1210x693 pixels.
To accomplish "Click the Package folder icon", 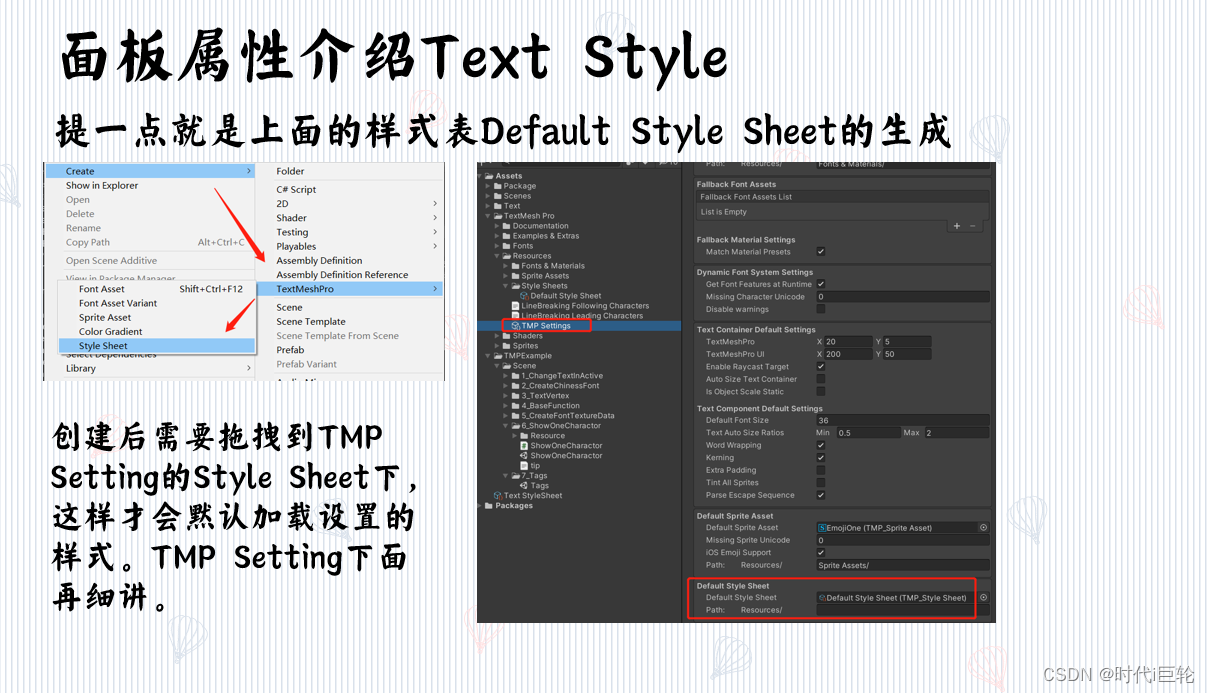I will click(x=498, y=186).
